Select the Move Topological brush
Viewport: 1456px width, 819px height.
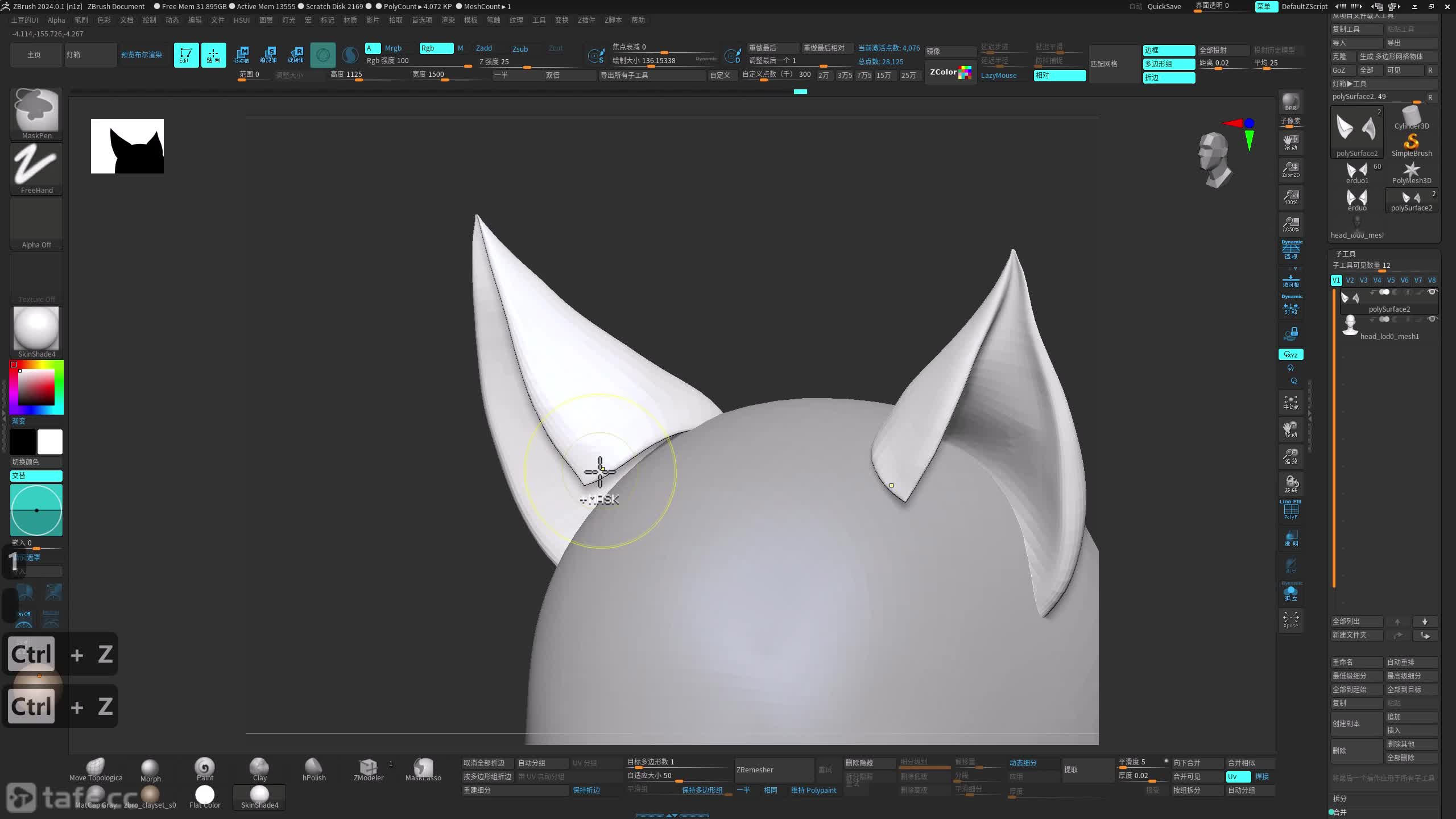point(96,770)
